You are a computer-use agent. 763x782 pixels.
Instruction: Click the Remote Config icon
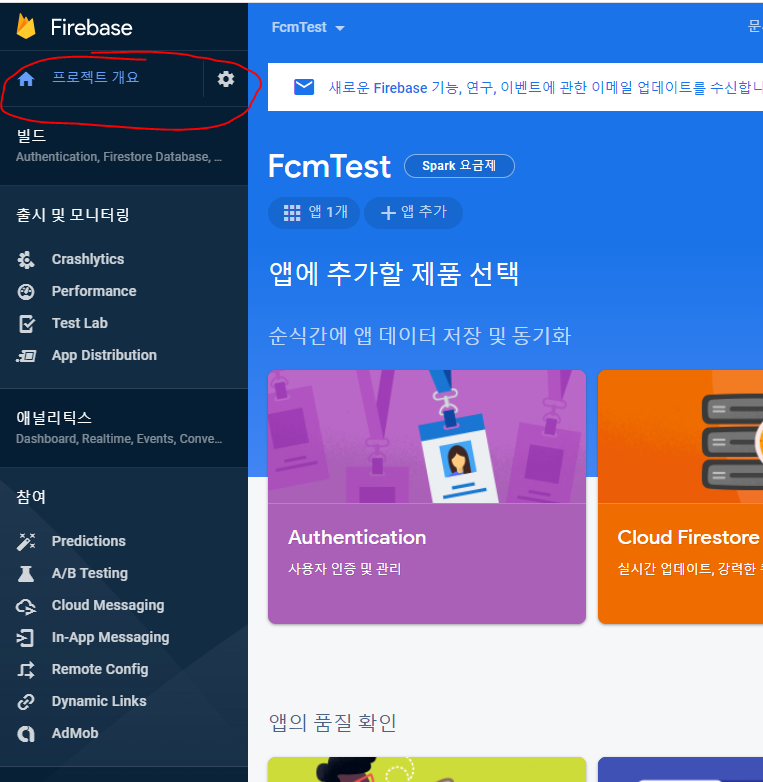click(x=26, y=670)
